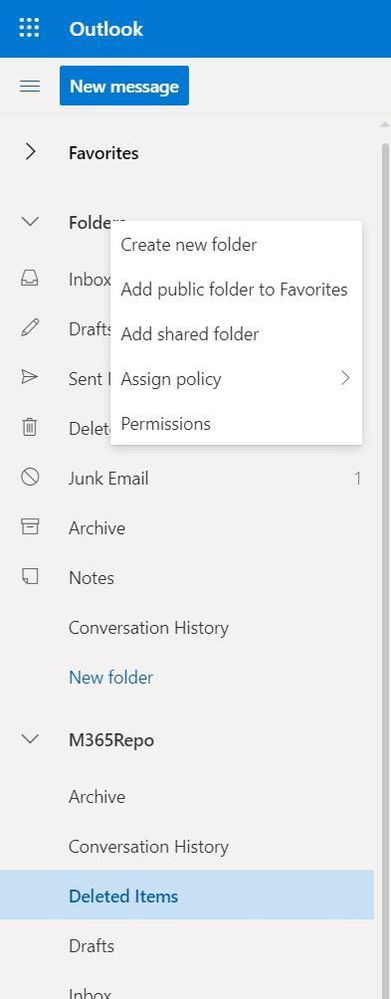Image resolution: width=391 pixels, height=999 pixels.
Task: Click the New folder link
Action: point(111,677)
